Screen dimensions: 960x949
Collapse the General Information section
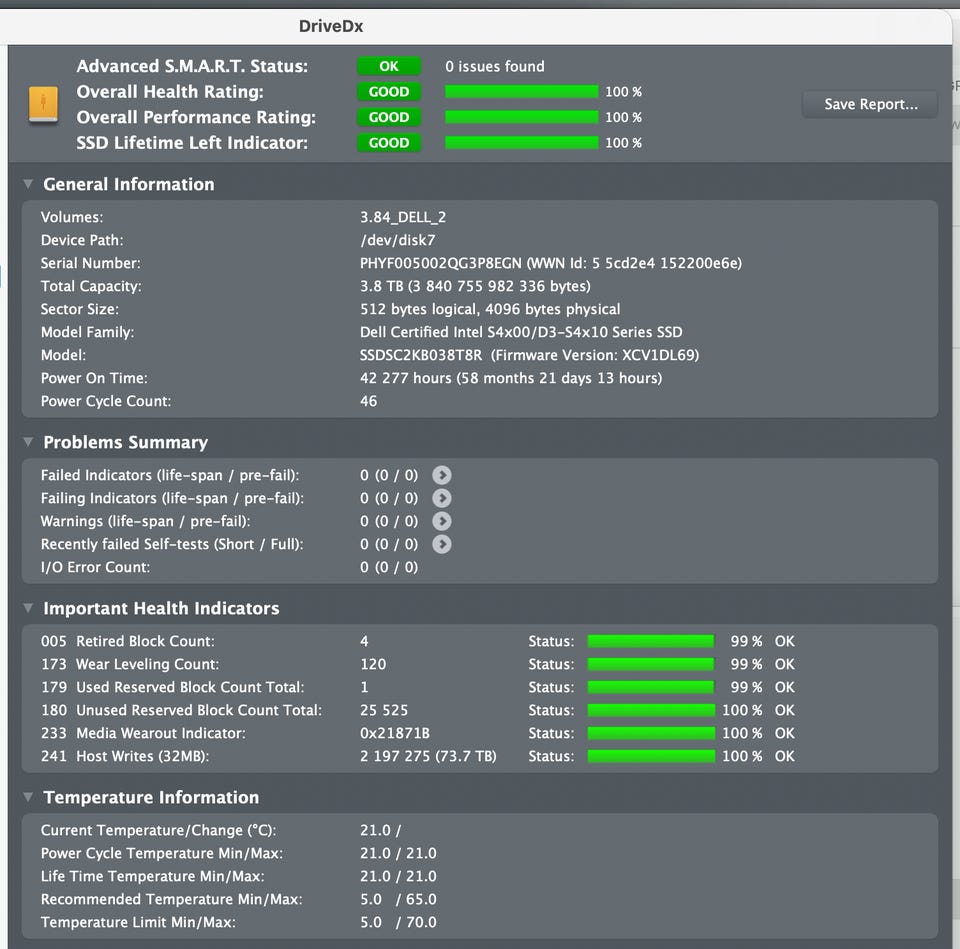[28, 184]
